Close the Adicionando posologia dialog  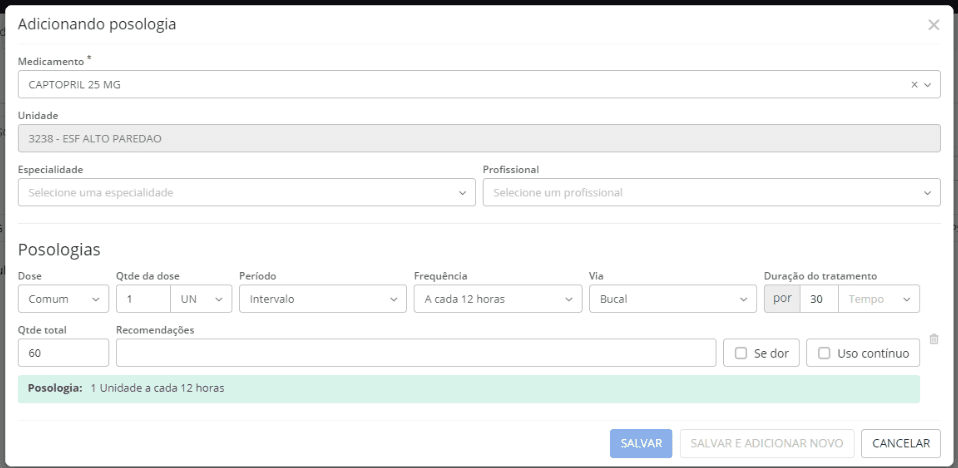pyautogui.click(x=933, y=25)
